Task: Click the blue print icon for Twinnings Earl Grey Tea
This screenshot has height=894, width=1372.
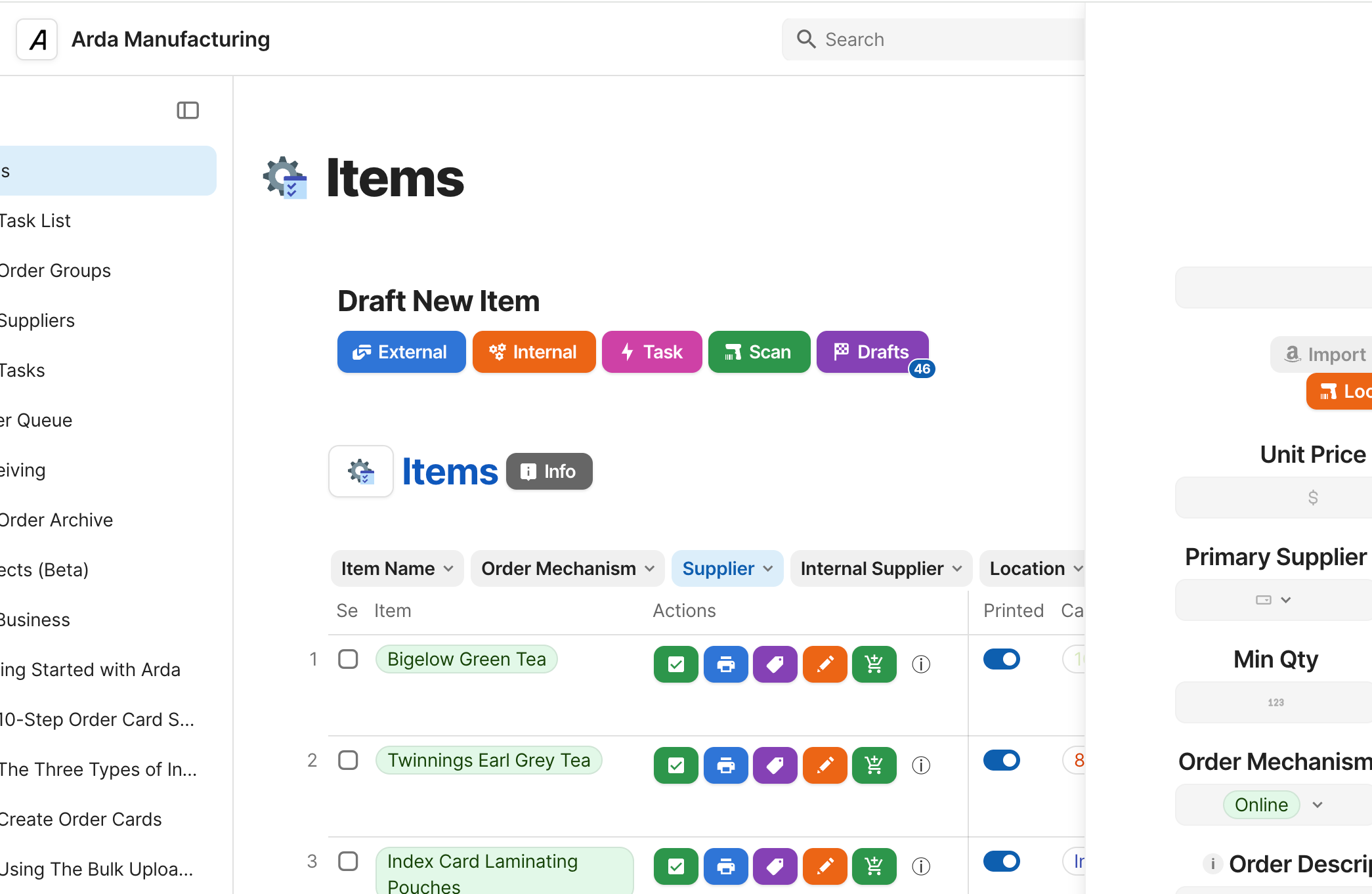Action: coord(725,765)
